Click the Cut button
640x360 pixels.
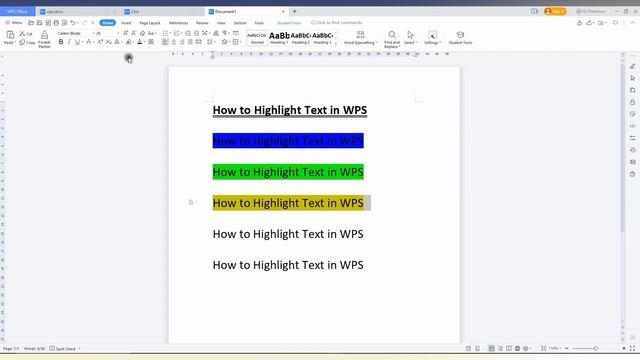pyautogui.click(x=26, y=34)
